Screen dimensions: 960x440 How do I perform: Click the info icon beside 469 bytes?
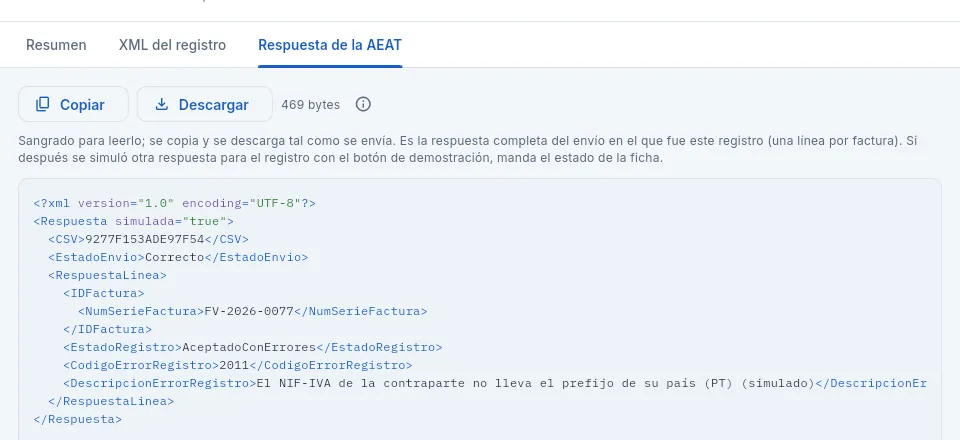pos(363,104)
